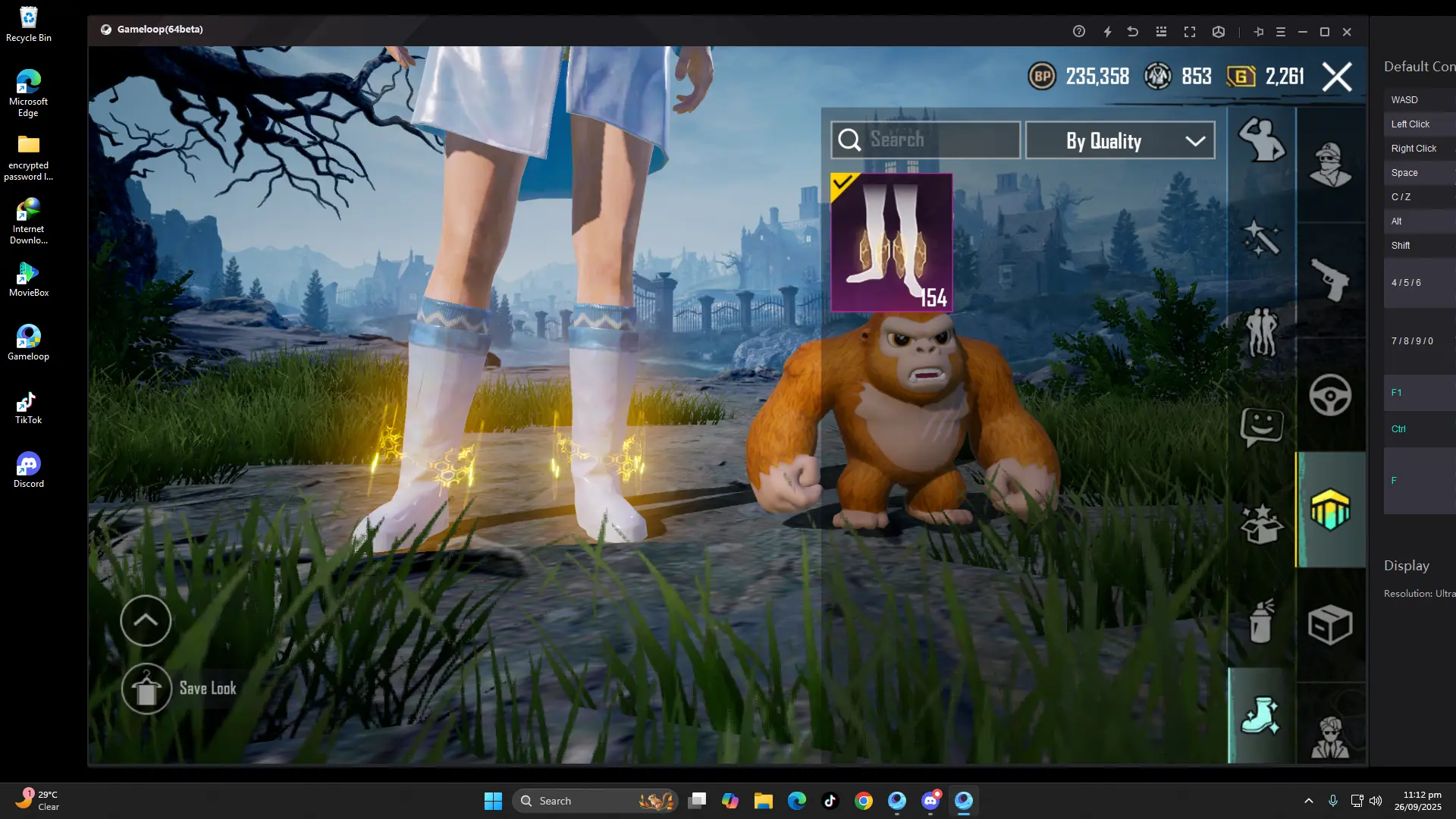Click the flexing pose category icon

click(x=1261, y=140)
